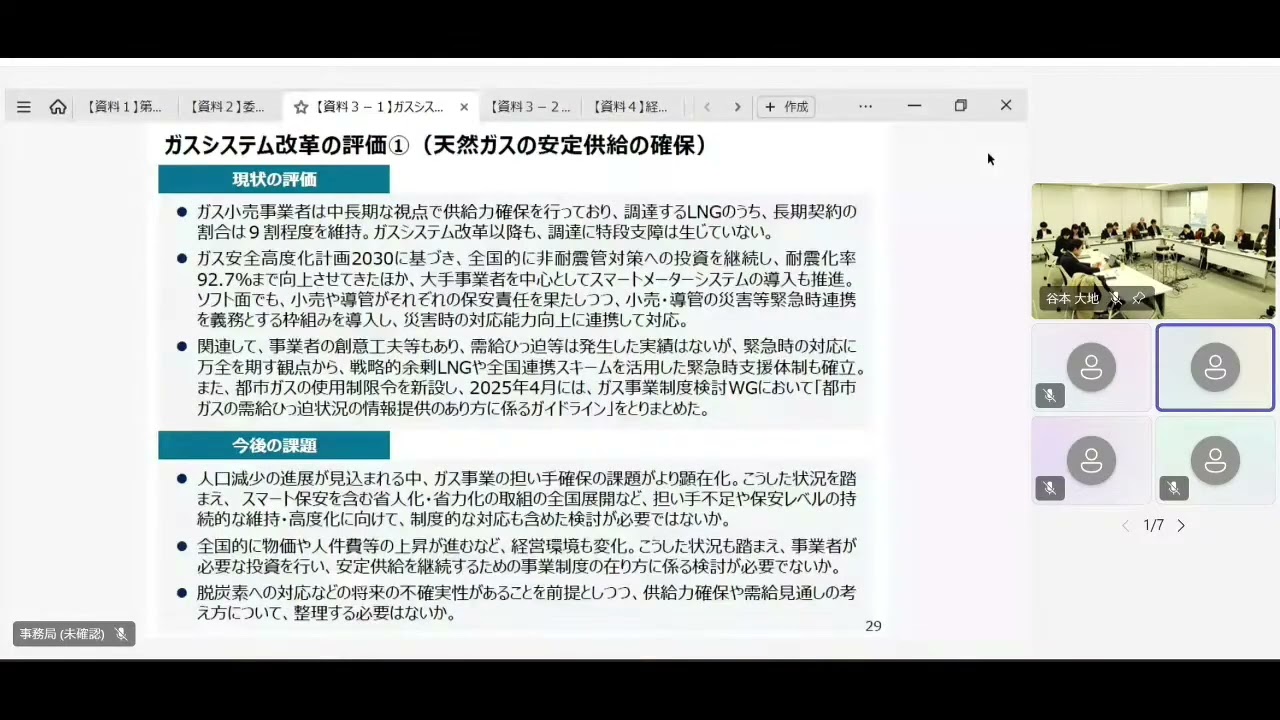Go to previous participant page
This screenshot has height=720, width=1280.
(x=1126, y=526)
